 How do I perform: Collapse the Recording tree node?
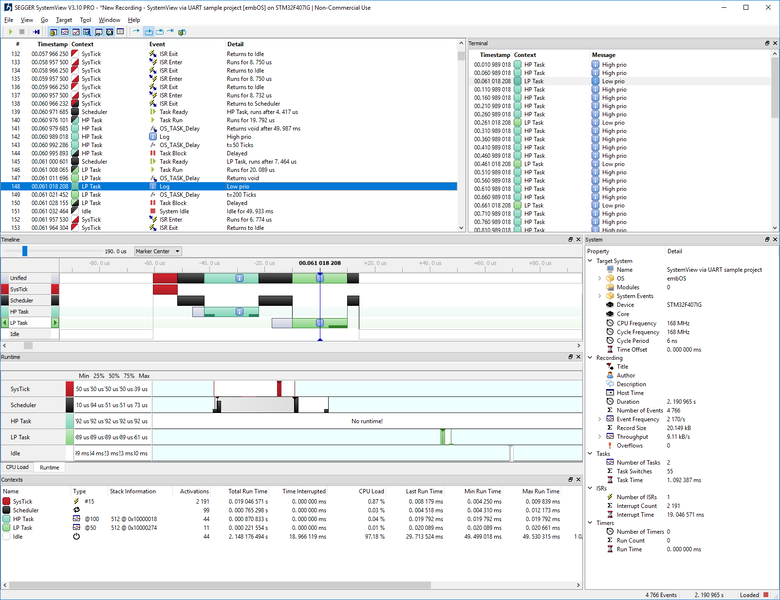590,358
